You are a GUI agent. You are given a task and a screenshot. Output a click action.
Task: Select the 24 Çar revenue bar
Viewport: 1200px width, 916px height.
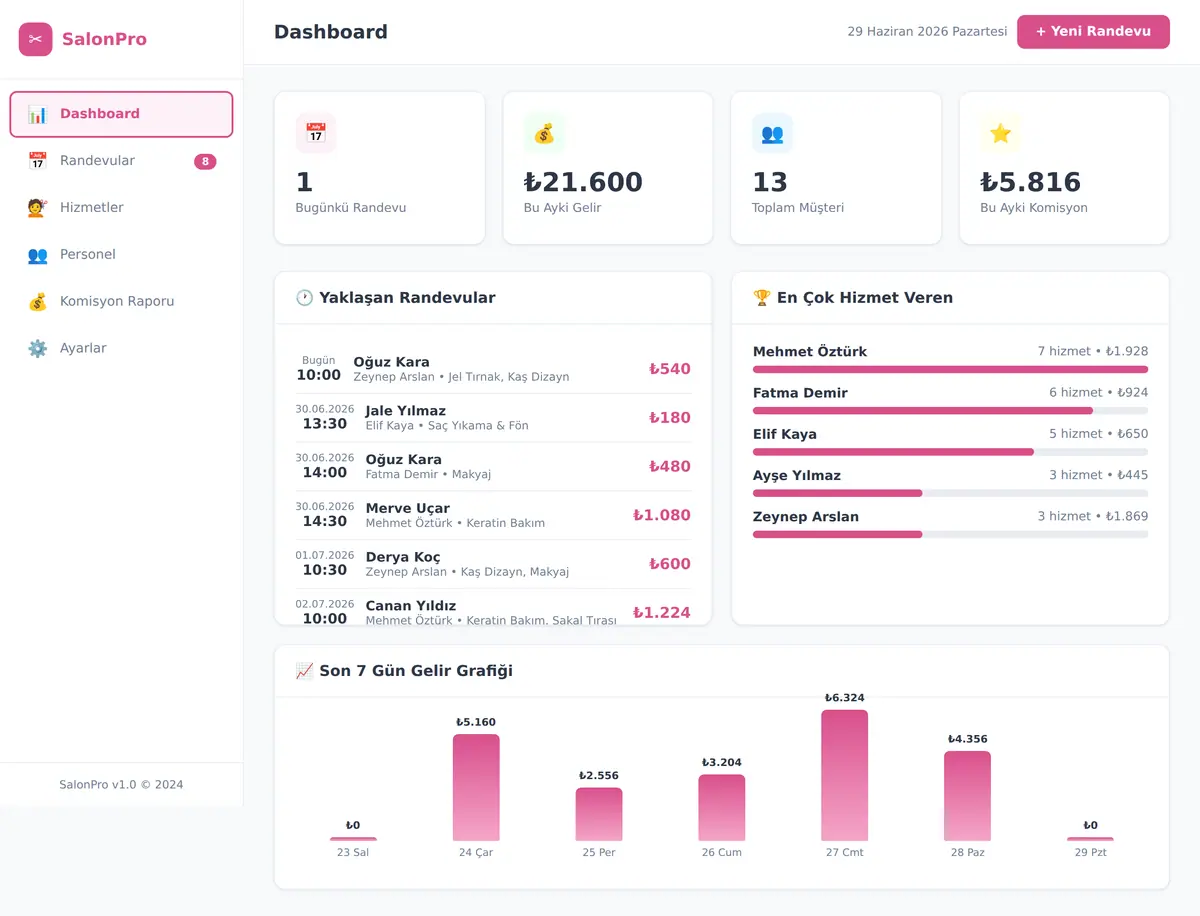click(x=476, y=788)
